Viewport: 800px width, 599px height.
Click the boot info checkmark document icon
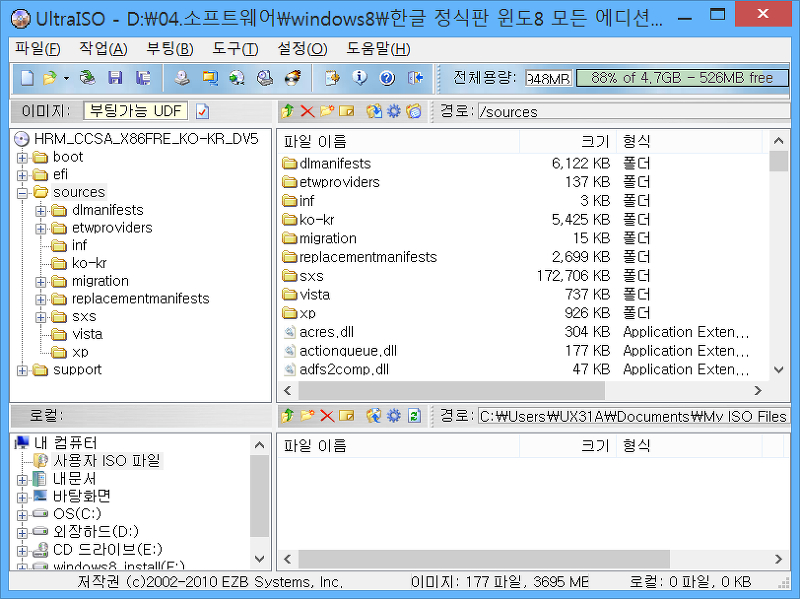(x=203, y=111)
